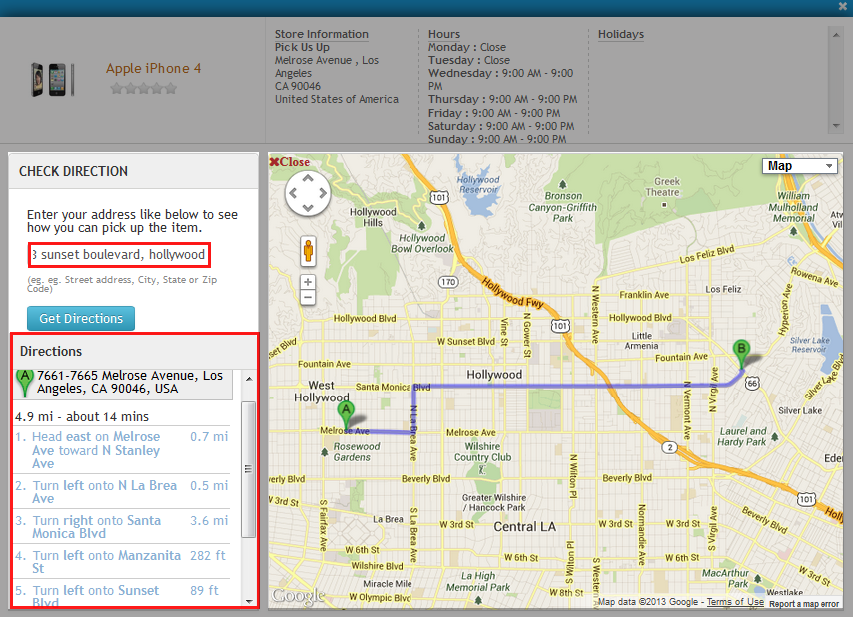
Task: Click directions list scrollbar down arrow
Action: click(x=249, y=601)
